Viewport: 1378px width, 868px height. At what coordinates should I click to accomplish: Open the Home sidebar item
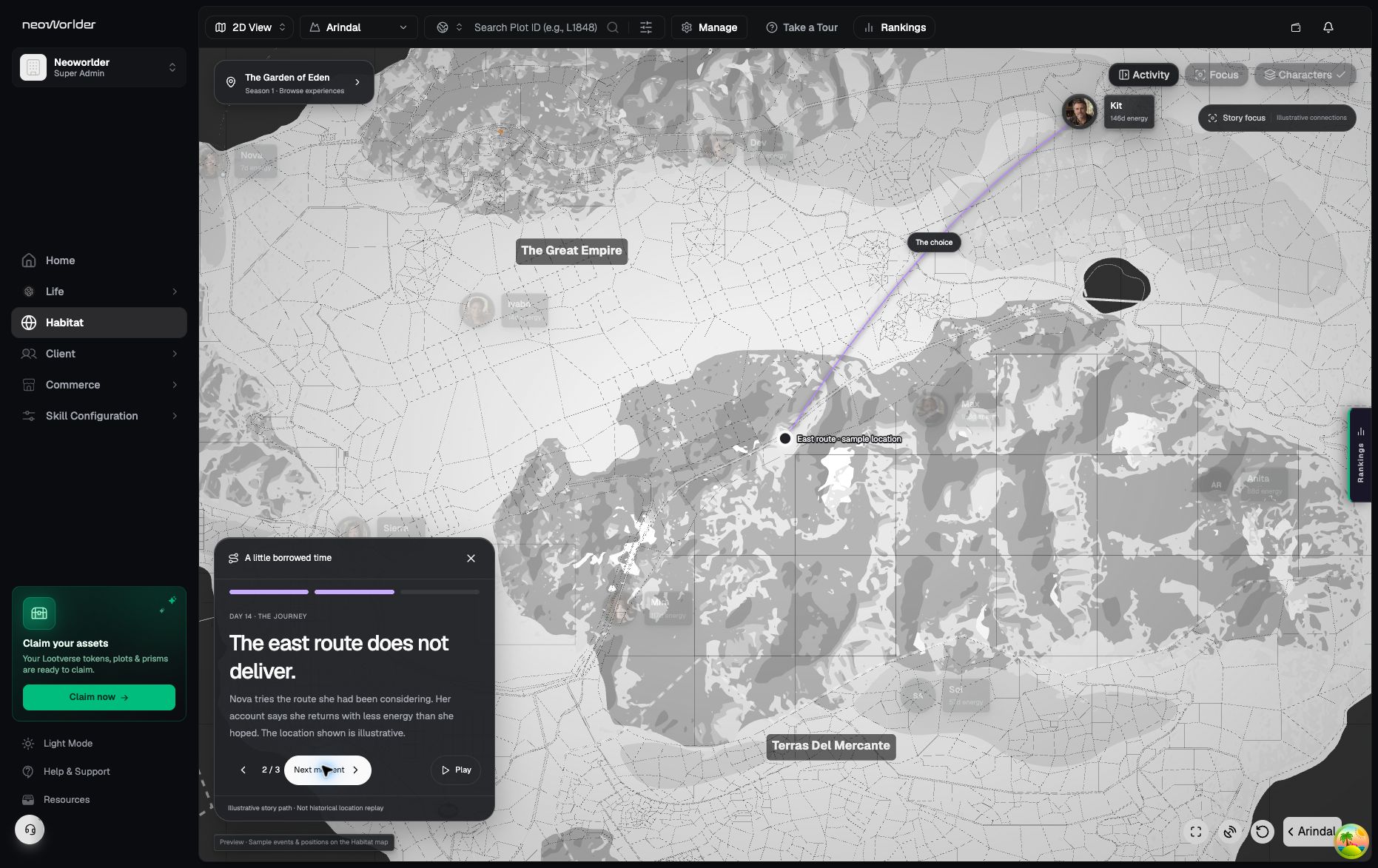[x=99, y=260]
